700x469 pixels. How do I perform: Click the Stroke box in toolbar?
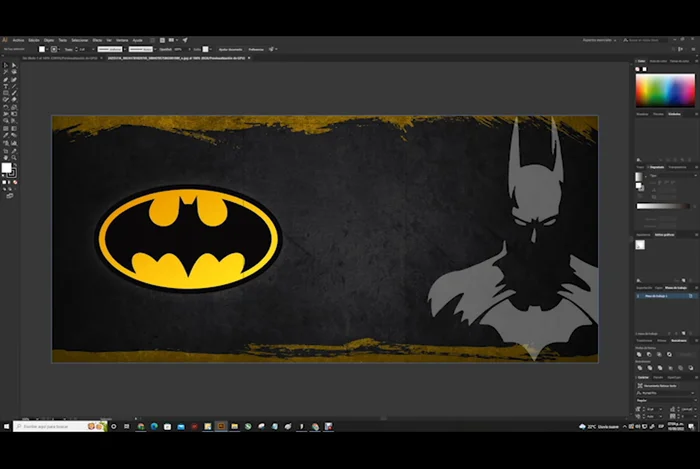pyautogui.click(x=12, y=173)
